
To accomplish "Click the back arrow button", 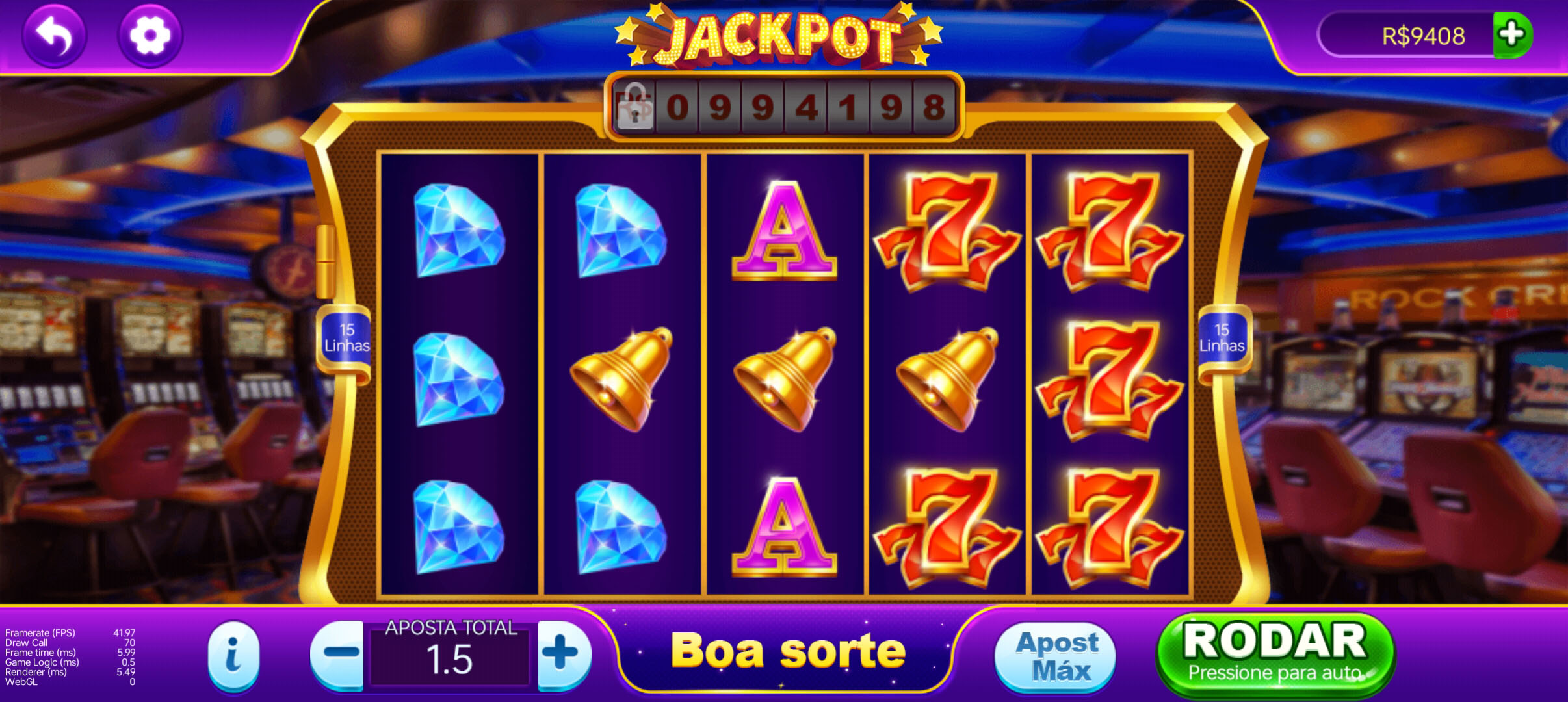I will [x=54, y=34].
